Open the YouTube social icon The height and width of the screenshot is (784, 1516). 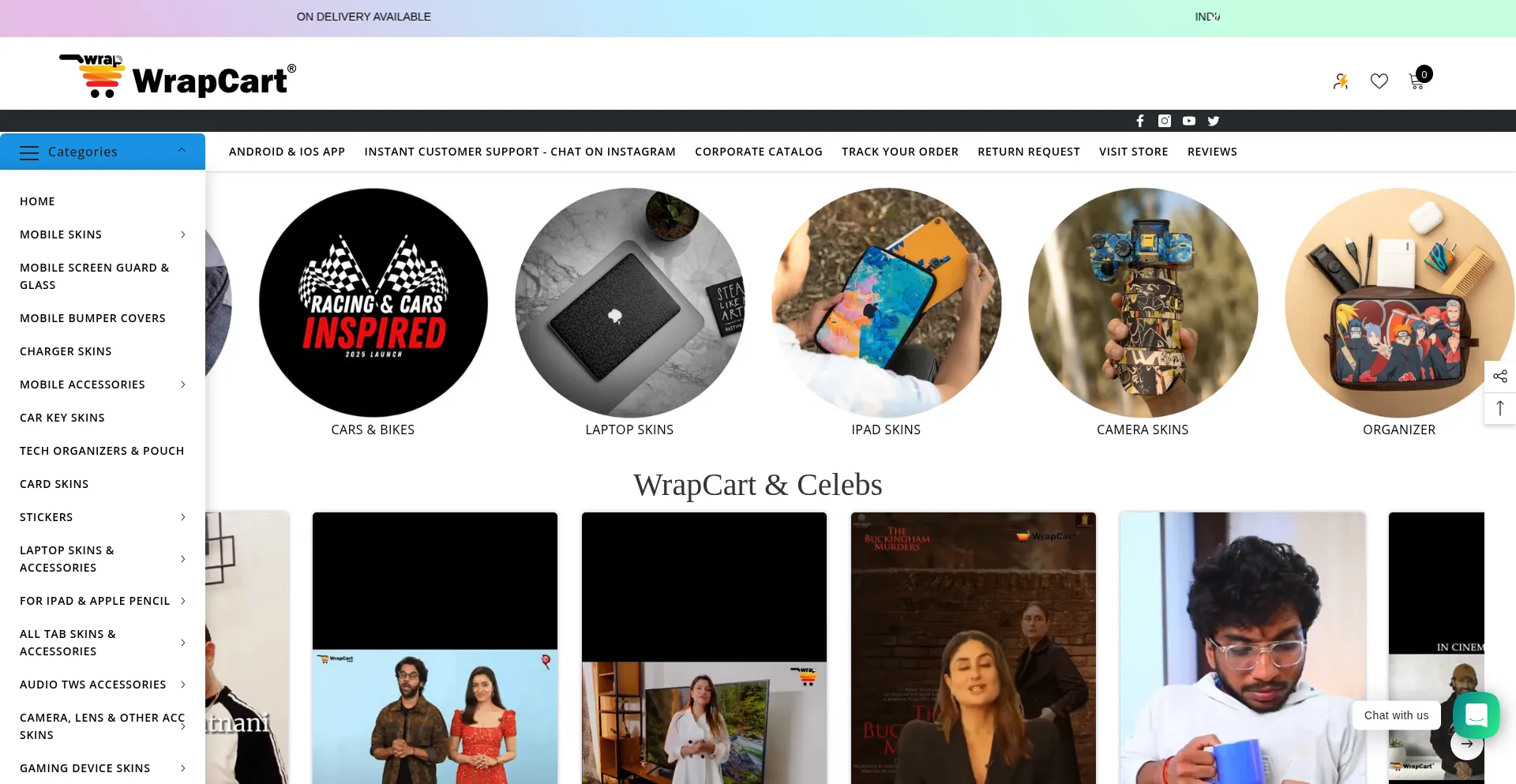(x=1189, y=120)
